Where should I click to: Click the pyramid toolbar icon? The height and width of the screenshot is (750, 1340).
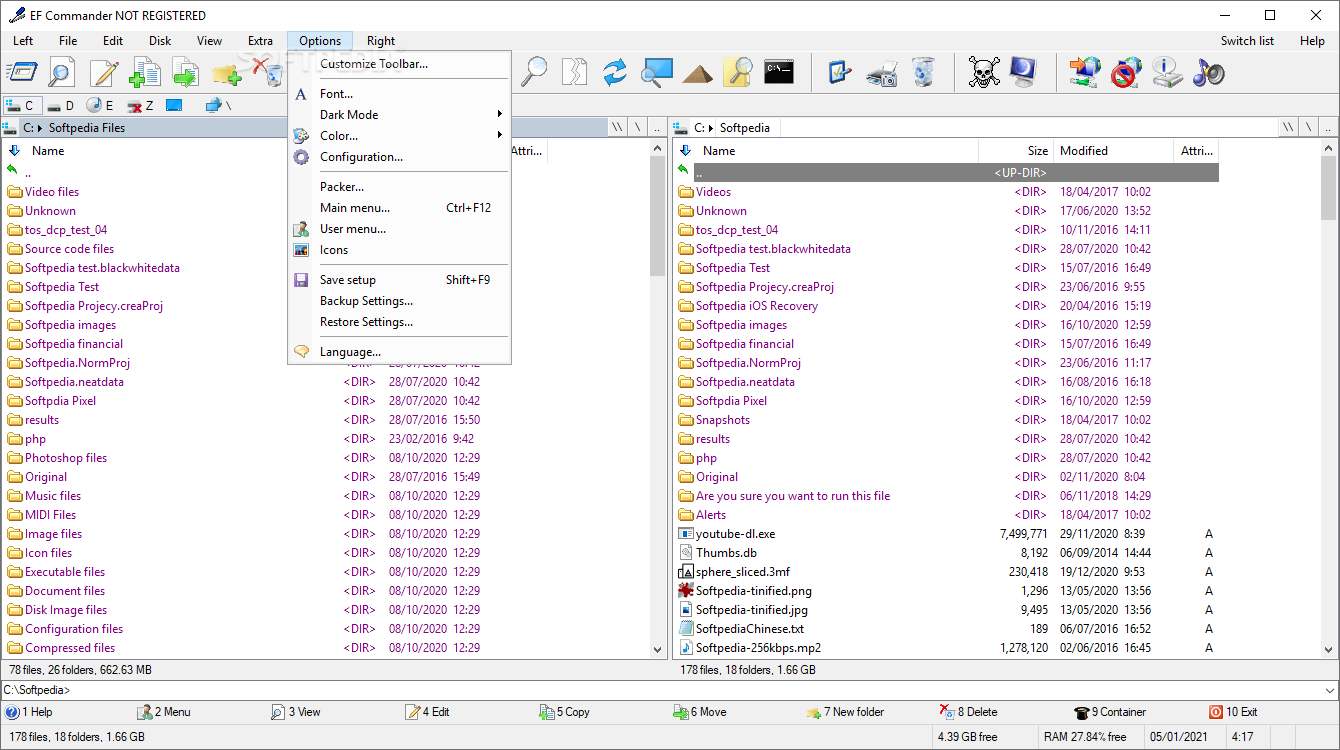pos(698,72)
